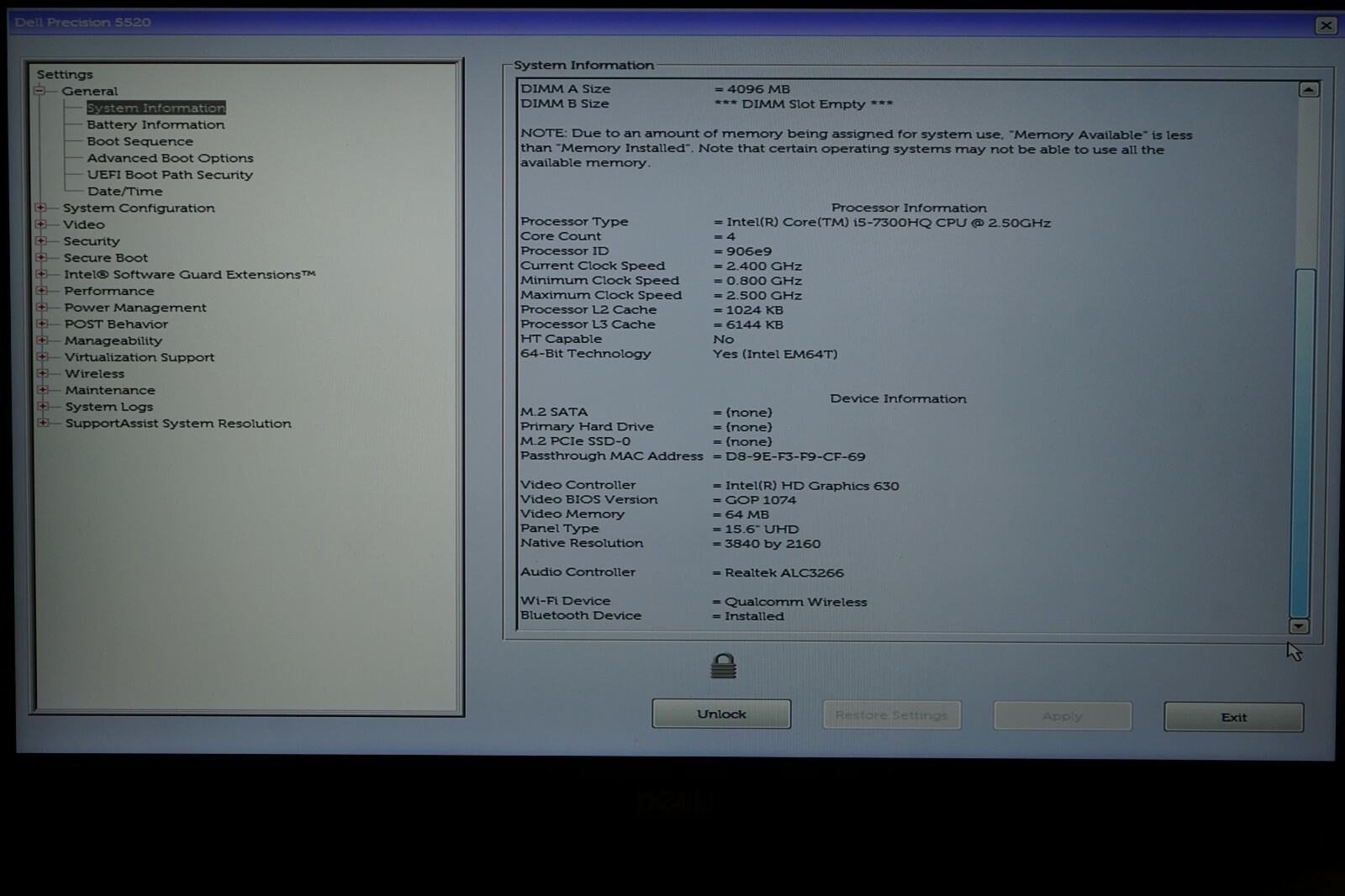
Task: Click the Restore Settings button
Action: tap(892, 715)
